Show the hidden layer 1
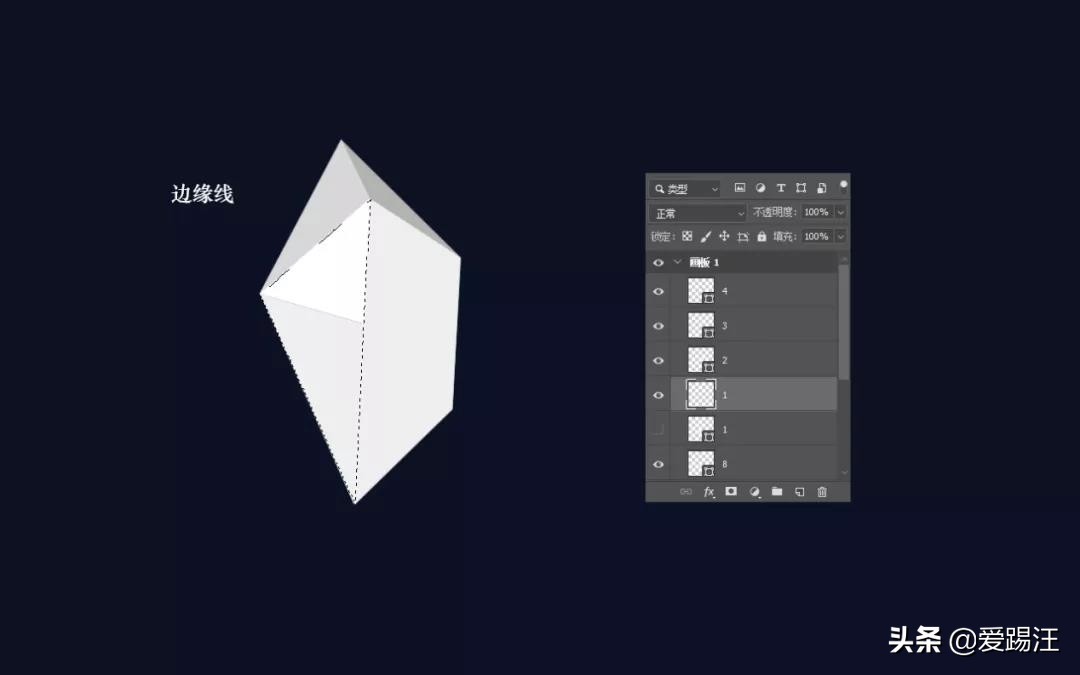 point(658,428)
